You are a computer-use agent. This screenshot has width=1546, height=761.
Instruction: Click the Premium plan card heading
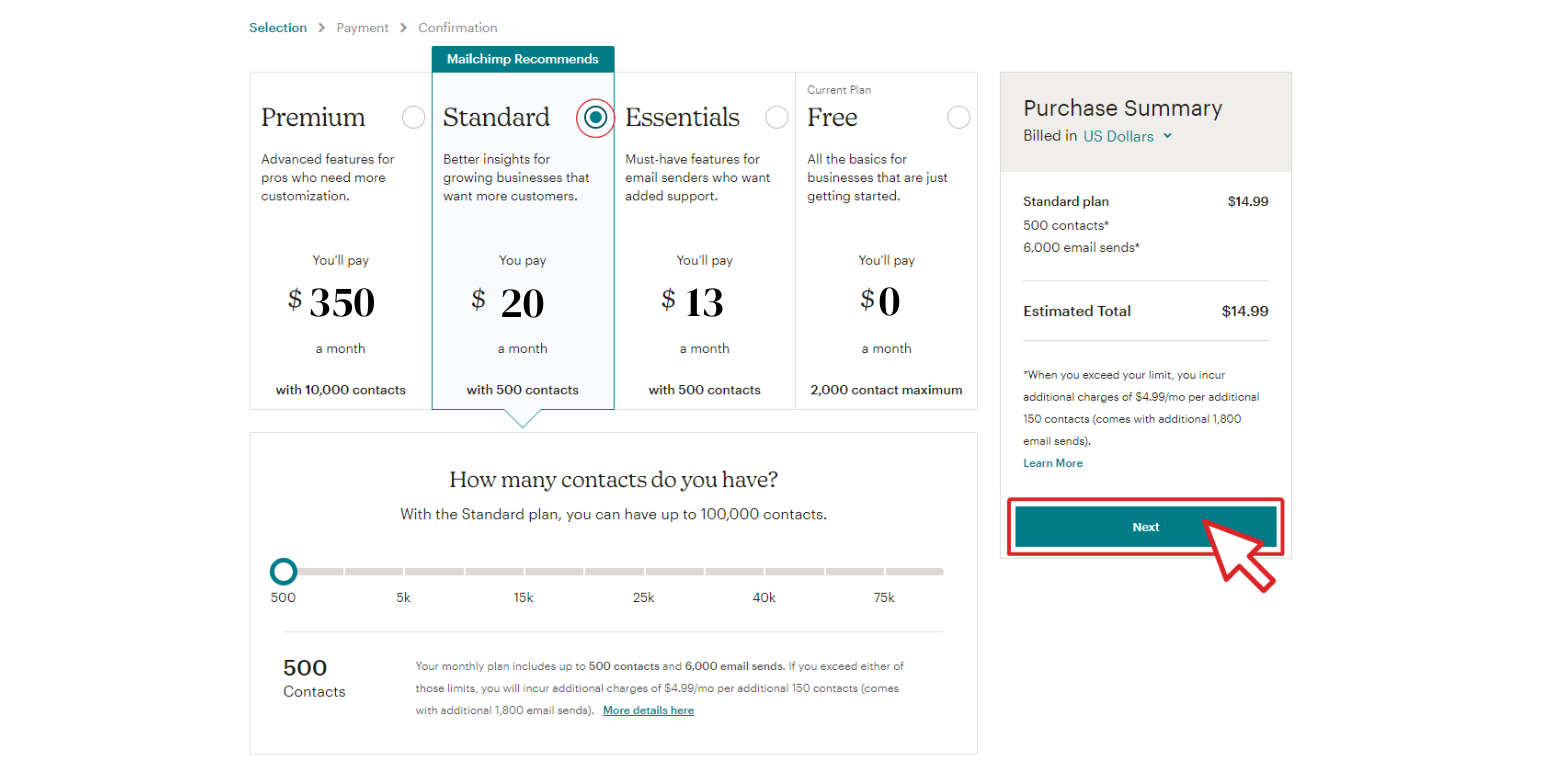point(313,118)
